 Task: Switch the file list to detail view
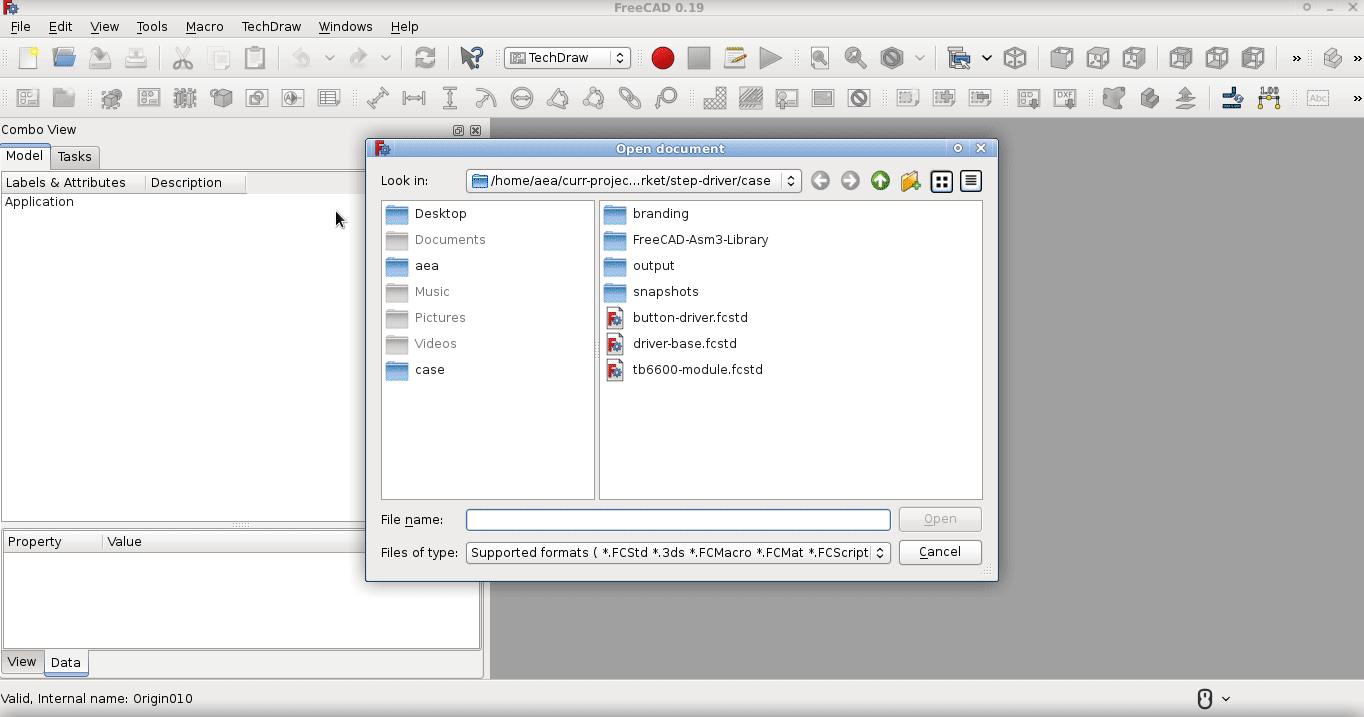970,181
